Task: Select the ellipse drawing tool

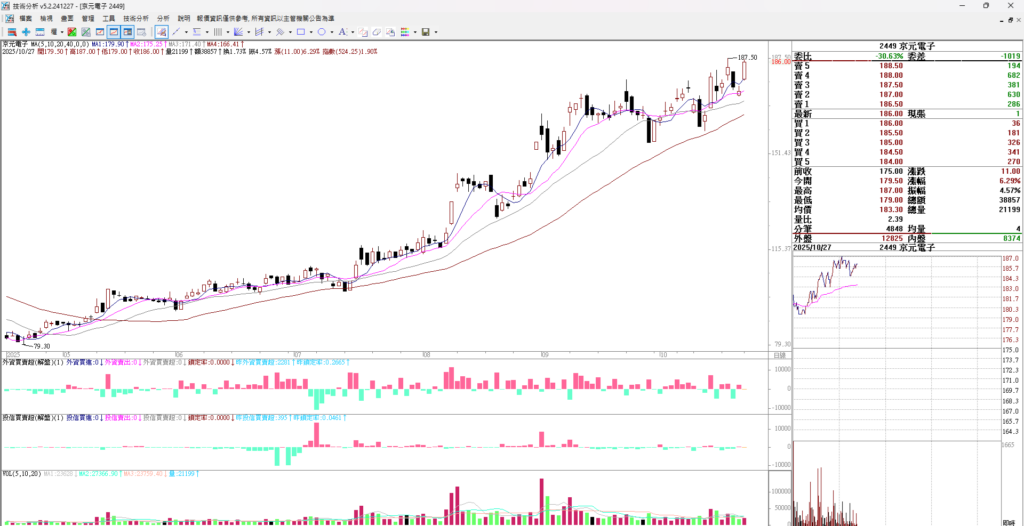Action: click(321, 32)
